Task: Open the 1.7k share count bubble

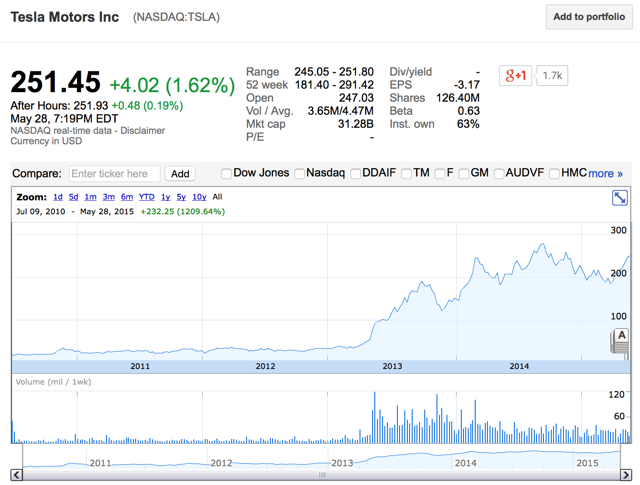Action: [x=552, y=76]
